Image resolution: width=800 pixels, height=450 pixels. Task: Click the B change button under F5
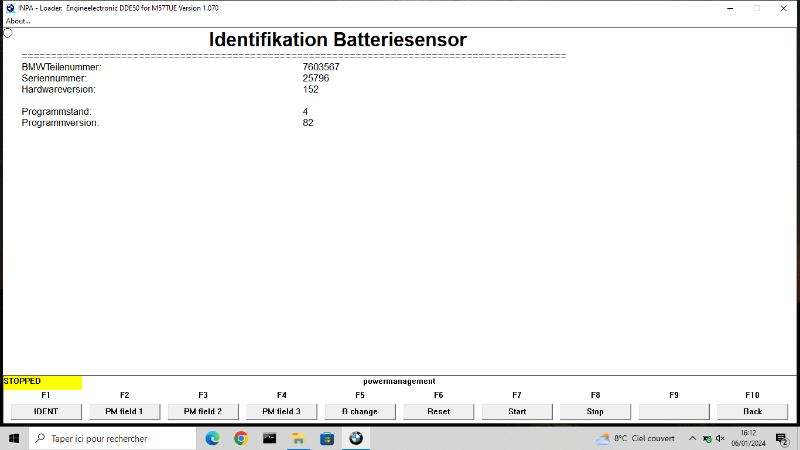point(360,411)
